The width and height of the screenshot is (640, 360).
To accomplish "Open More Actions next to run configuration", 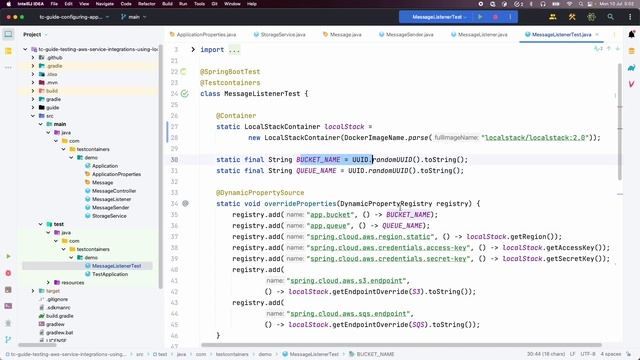I will click(x=510, y=17).
